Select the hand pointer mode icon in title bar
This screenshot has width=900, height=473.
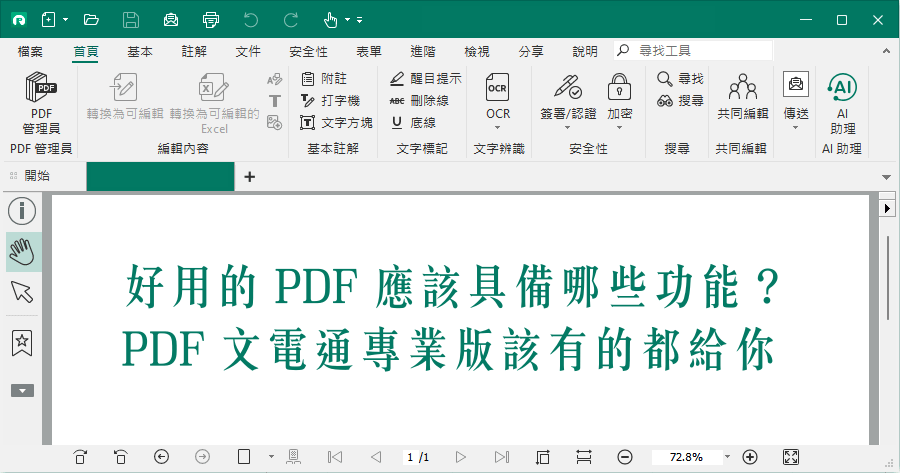tap(330, 20)
